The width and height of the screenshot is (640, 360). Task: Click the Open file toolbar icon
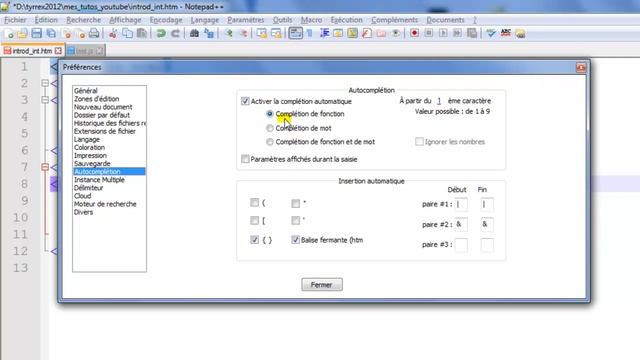tap(22, 33)
